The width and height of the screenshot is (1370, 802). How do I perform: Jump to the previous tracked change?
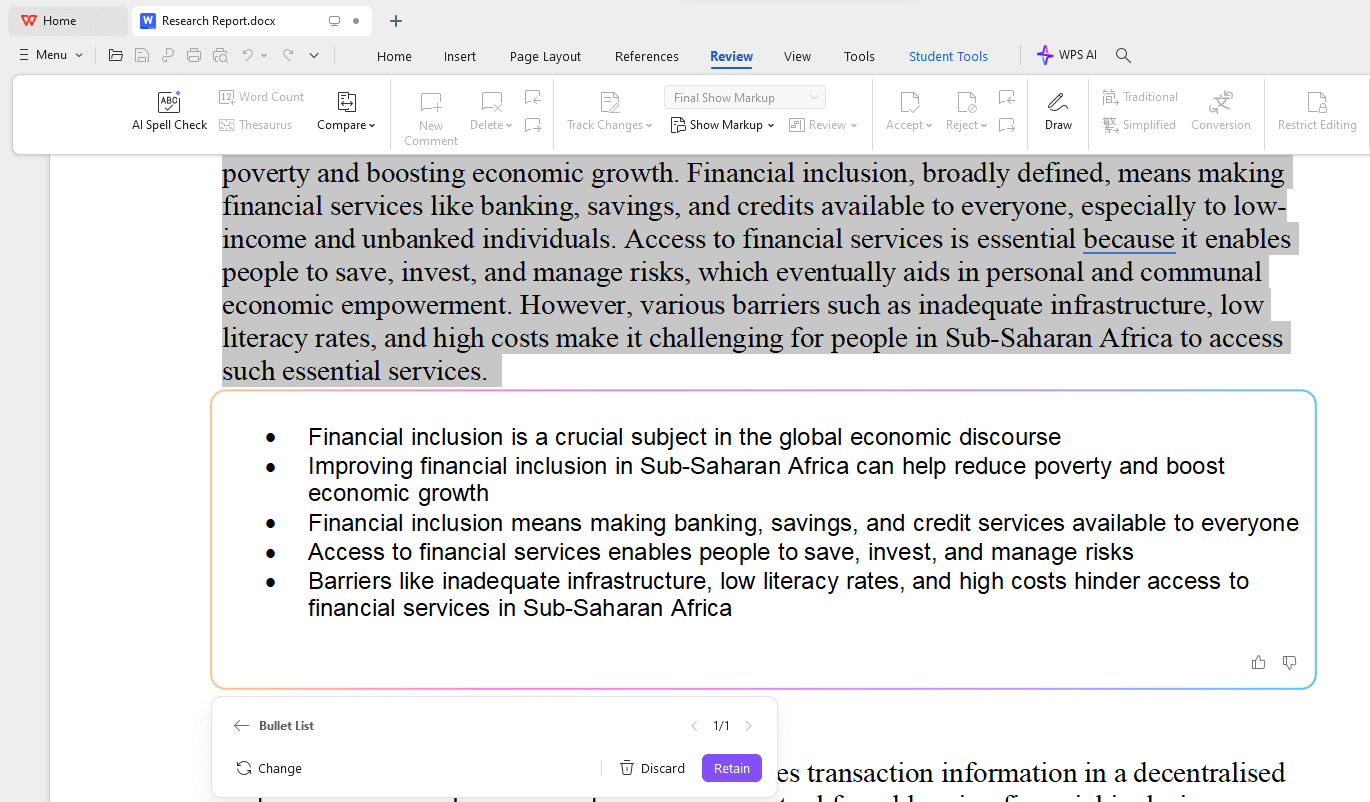(x=1007, y=97)
